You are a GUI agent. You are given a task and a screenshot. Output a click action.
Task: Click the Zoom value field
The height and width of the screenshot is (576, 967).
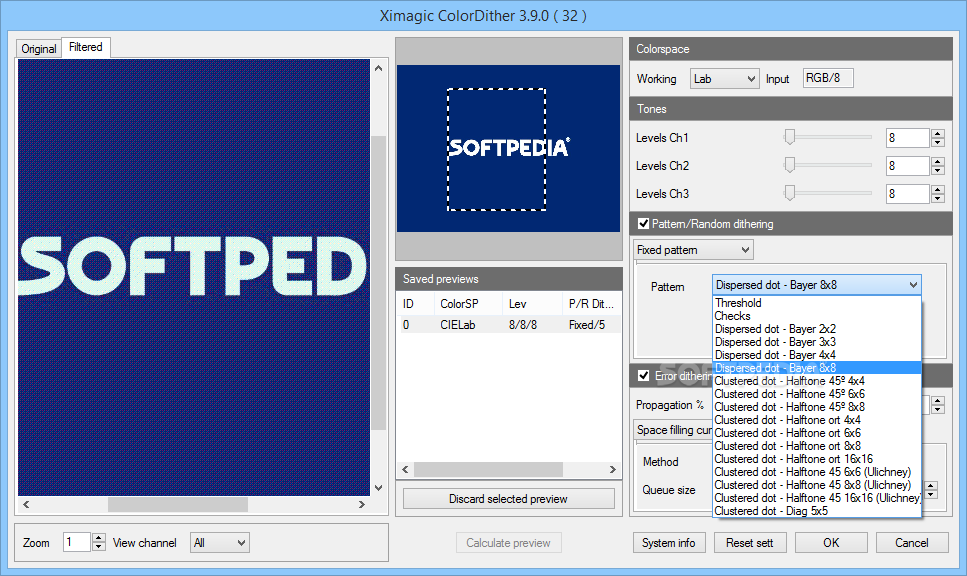pyautogui.click(x=76, y=542)
